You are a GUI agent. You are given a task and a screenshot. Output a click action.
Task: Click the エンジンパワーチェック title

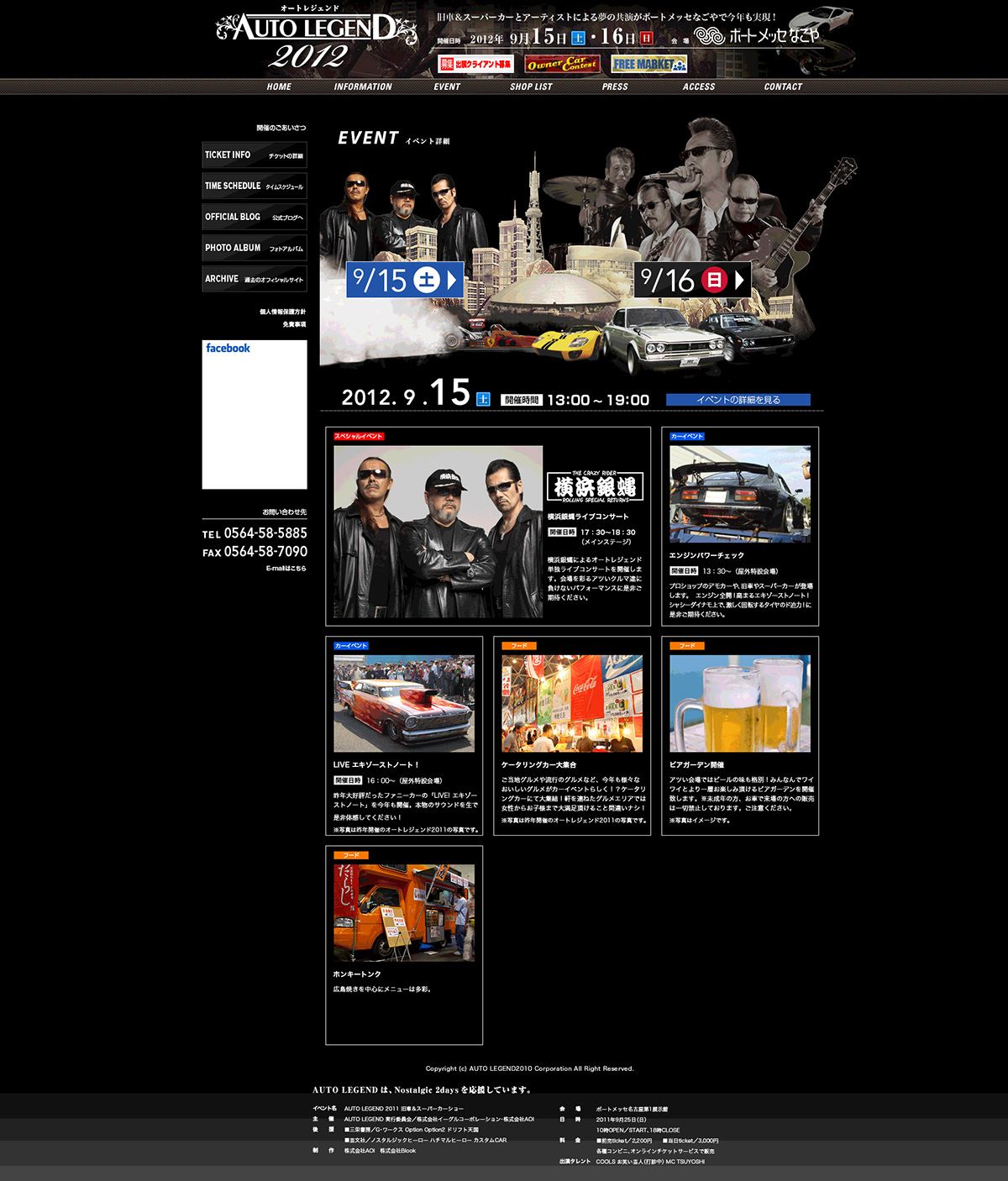tap(706, 556)
